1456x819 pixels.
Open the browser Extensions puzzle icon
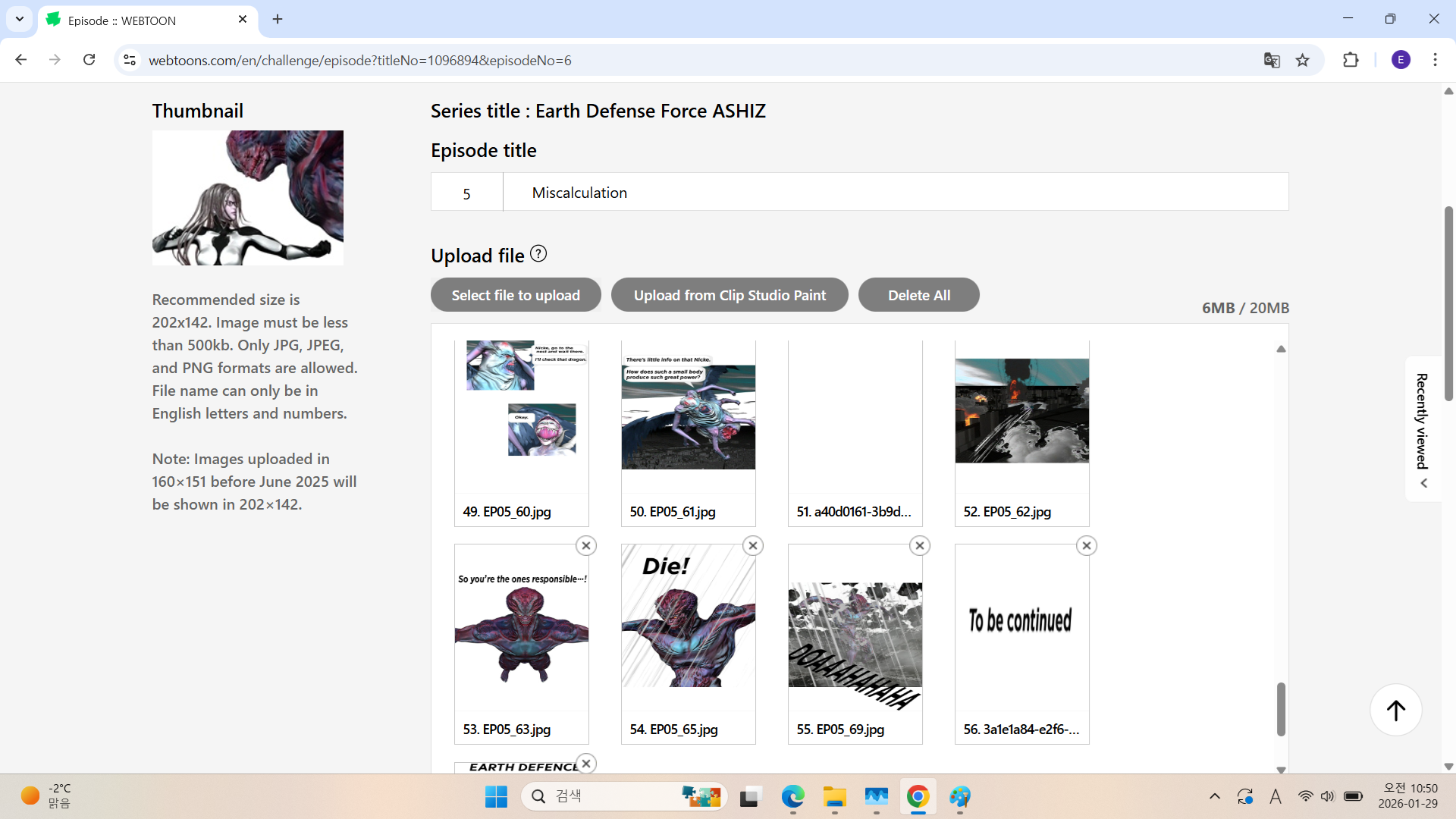pyautogui.click(x=1351, y=60)
